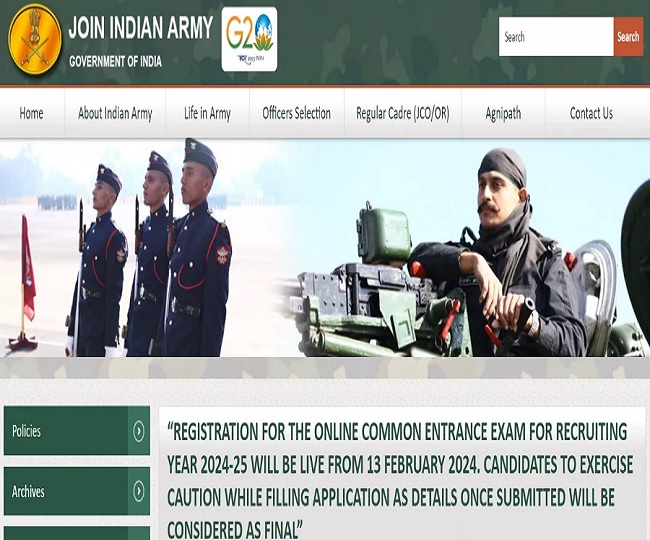This screenshot has width=650, height=540.
Task: Click the parade soldiers banner photo
Action: point(150,248)
